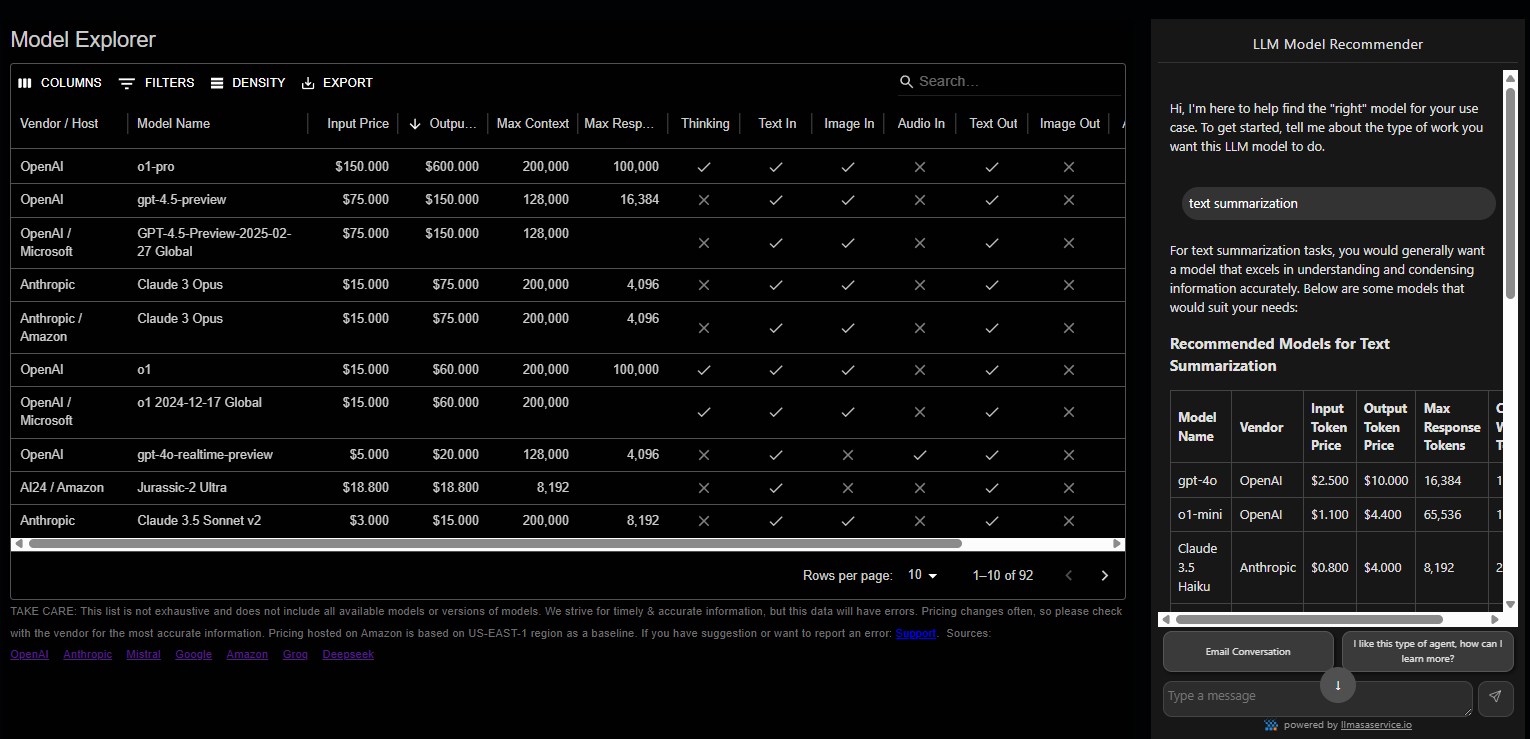This screenshot has width=1530, height=739.
Task: Sort by Vendor / Host column
Action: click(59, 123)
